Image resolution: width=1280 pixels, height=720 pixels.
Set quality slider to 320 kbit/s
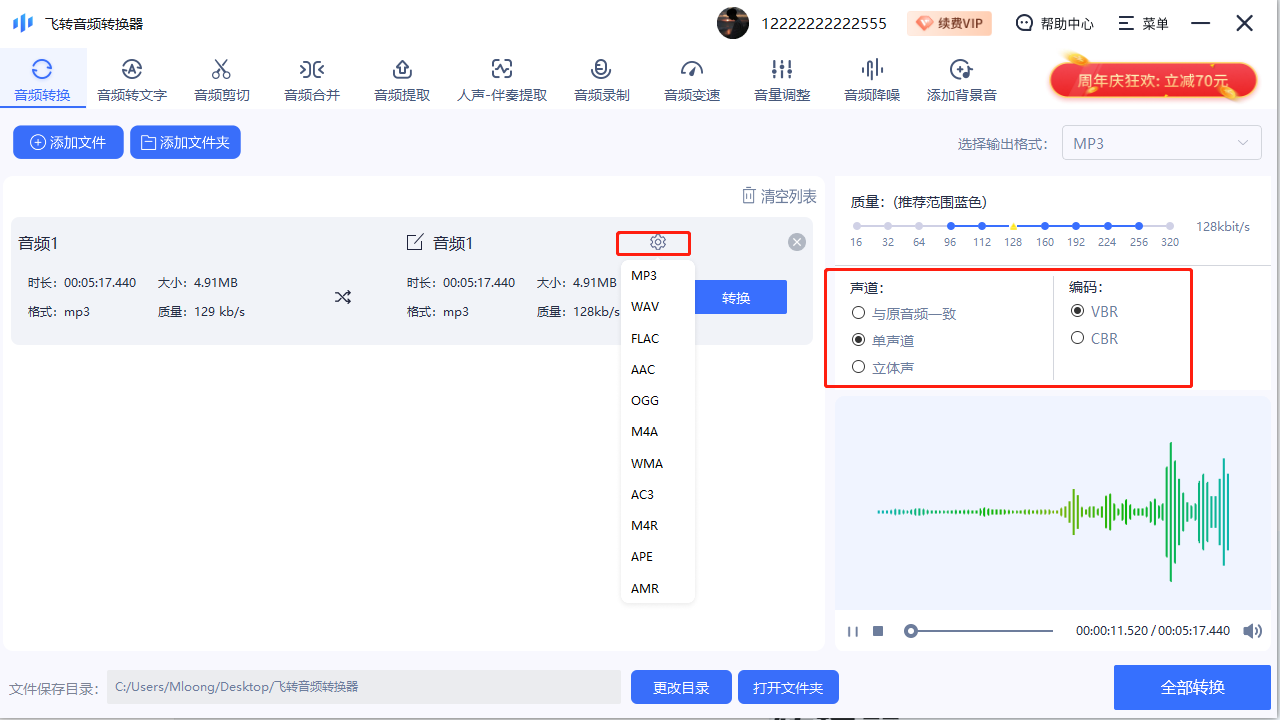tap(1169, 226)
